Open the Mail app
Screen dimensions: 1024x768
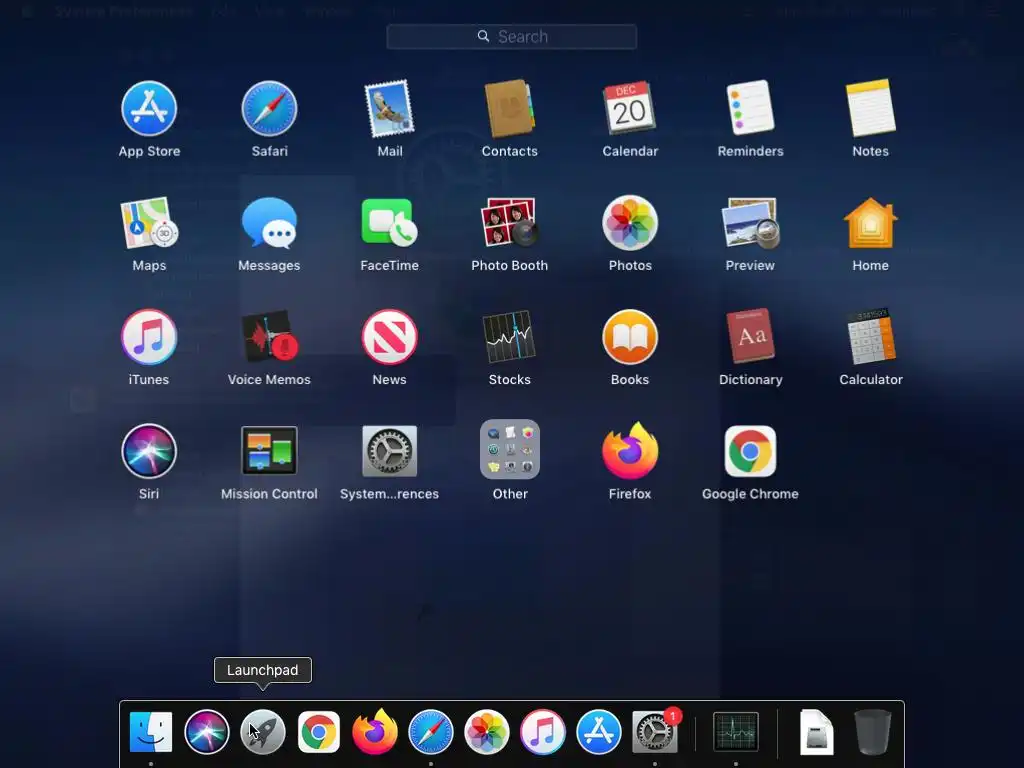point(389,108)
